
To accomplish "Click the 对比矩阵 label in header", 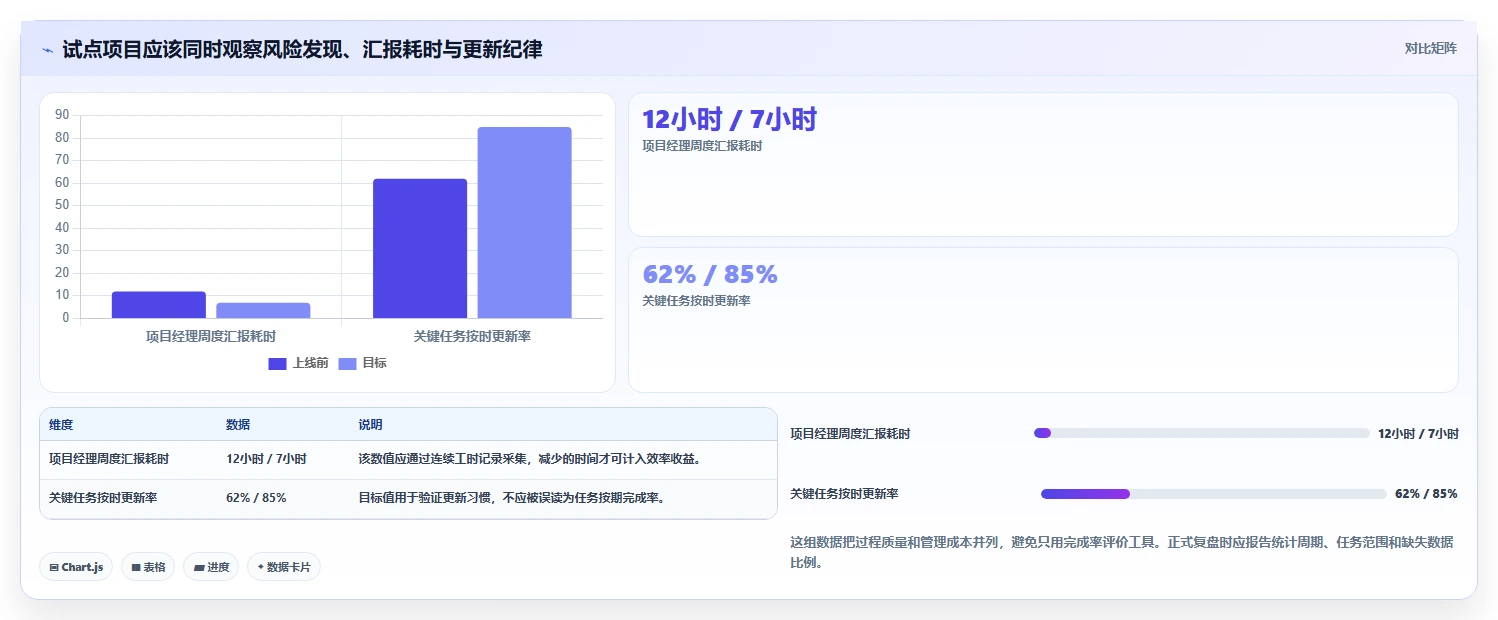I will (1430, 48).
